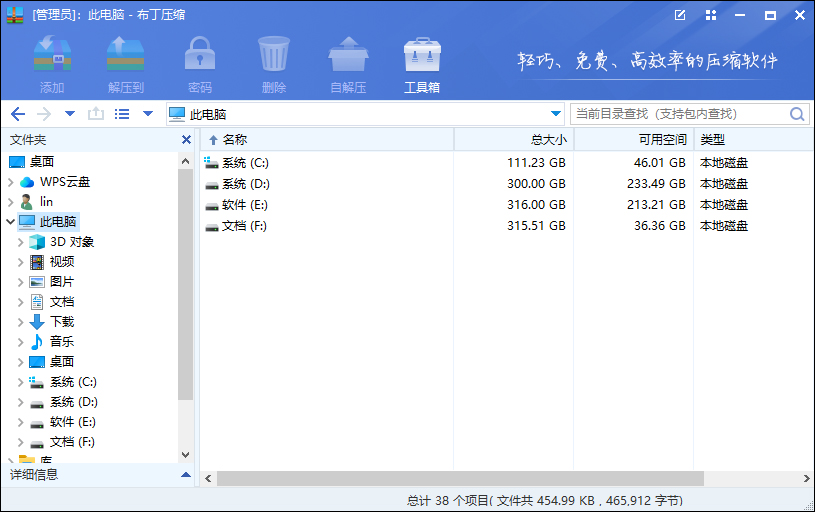Close the 文件夹 folder panel

tap(186, 139)
